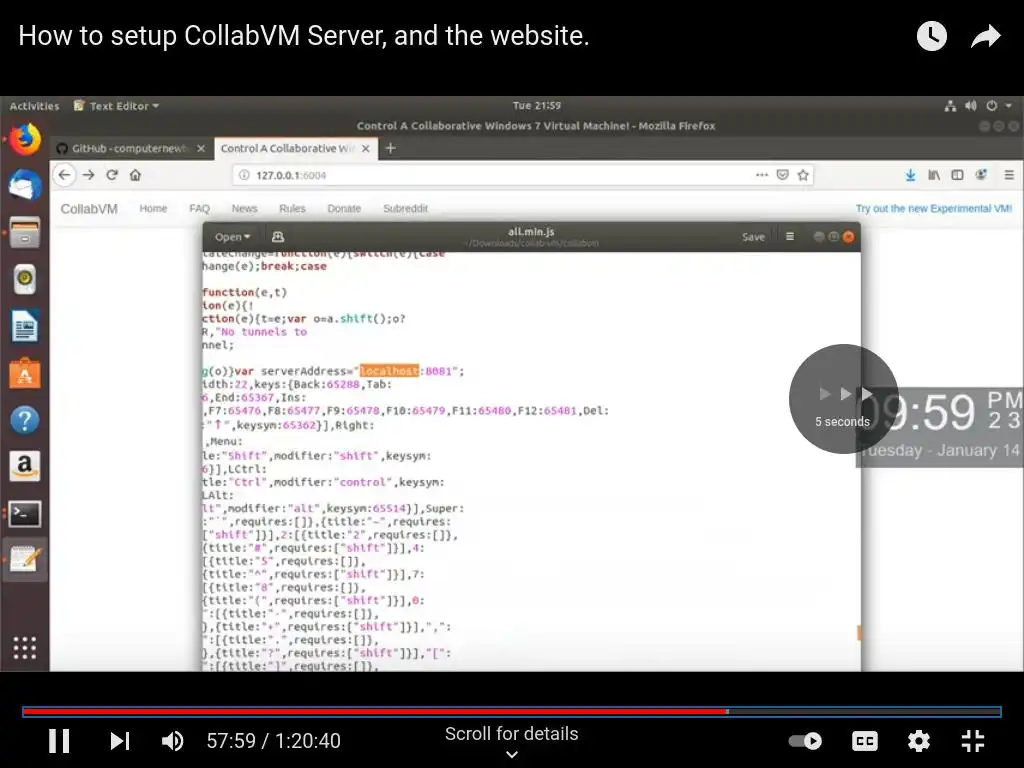This screenshot has height=768, width=1024.
Task: Launch Rhythmbox from the dock
Action: point(25,280)
